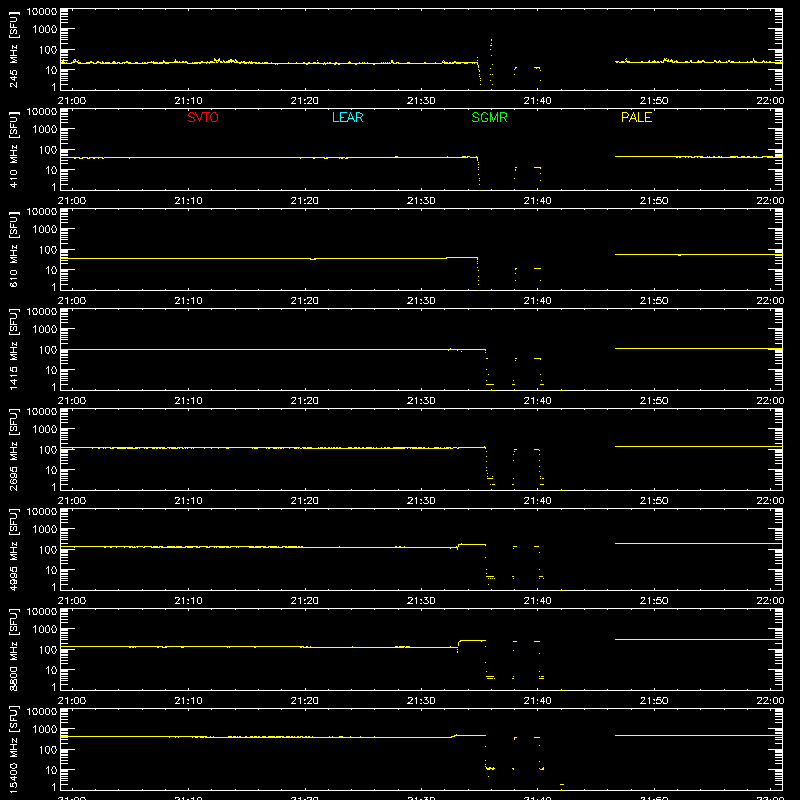This screenshot has height=800, width=800.
Task: Click the 22:00 tick under the 245 MHz plot
Action: tap(770, 101)
